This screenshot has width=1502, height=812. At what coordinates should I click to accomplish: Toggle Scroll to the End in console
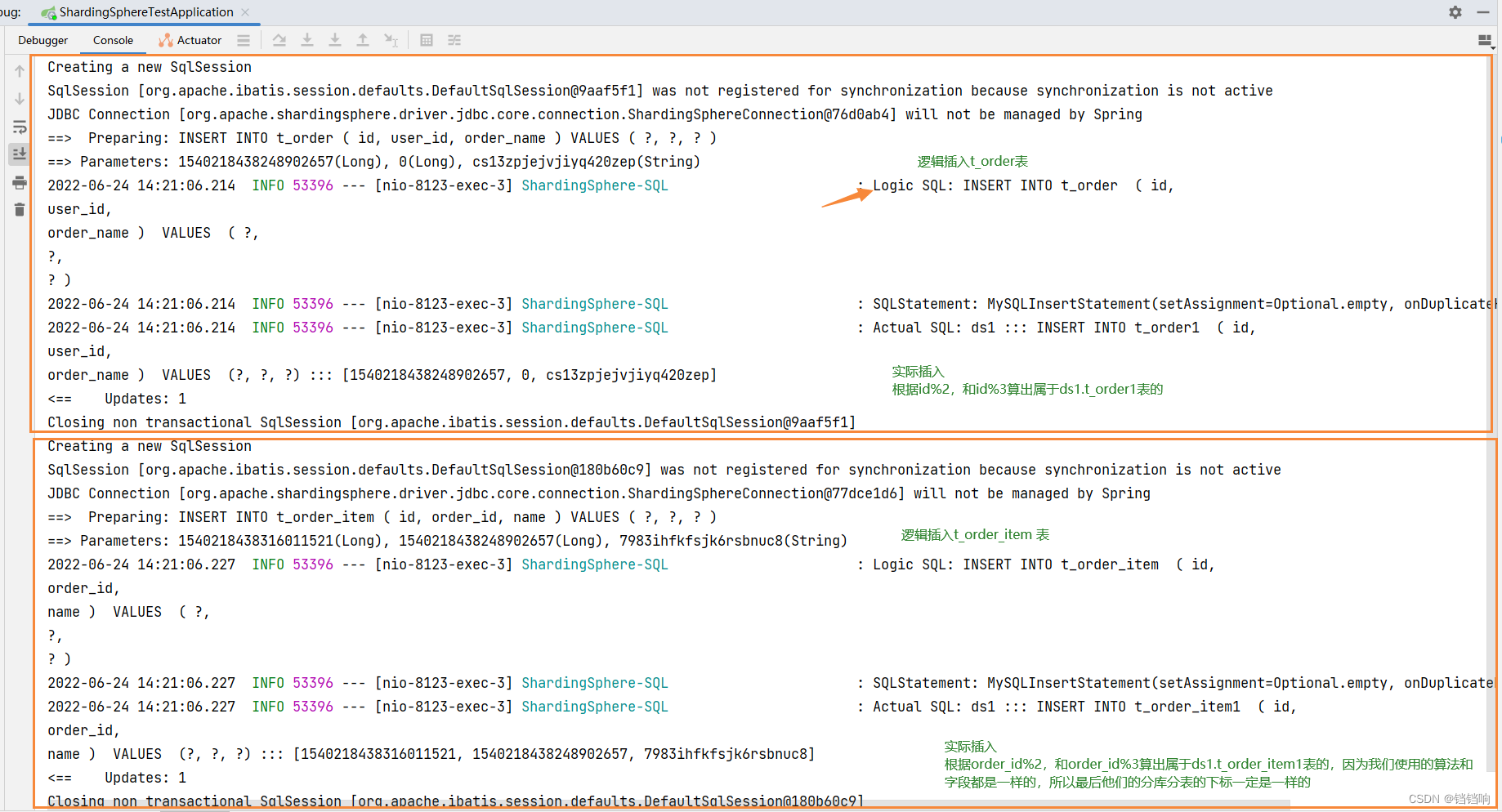pyautogui.click(x=20, y=154)
